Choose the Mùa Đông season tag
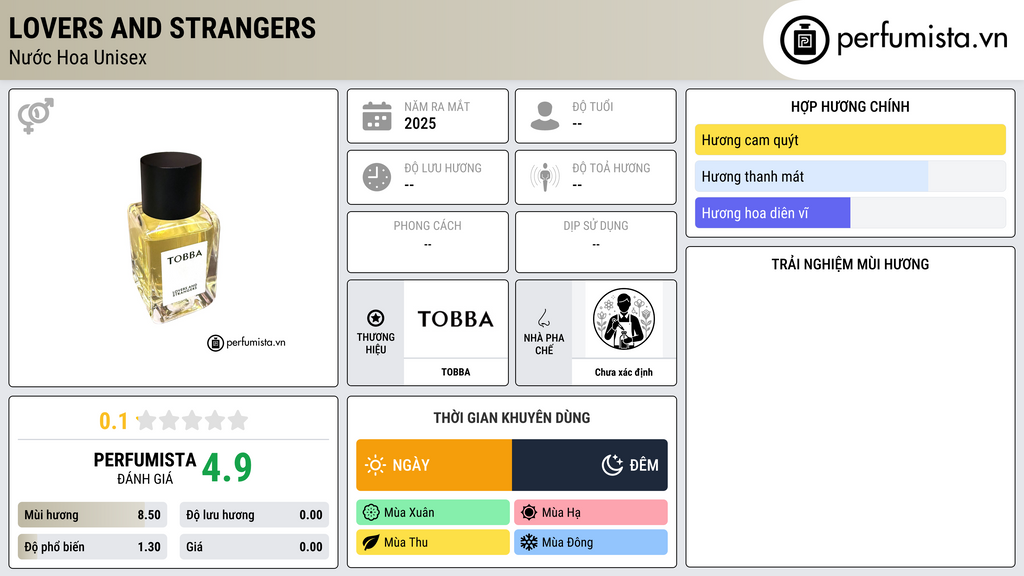The height and width of the screenshot is (576, 1024). click(591, 542)
